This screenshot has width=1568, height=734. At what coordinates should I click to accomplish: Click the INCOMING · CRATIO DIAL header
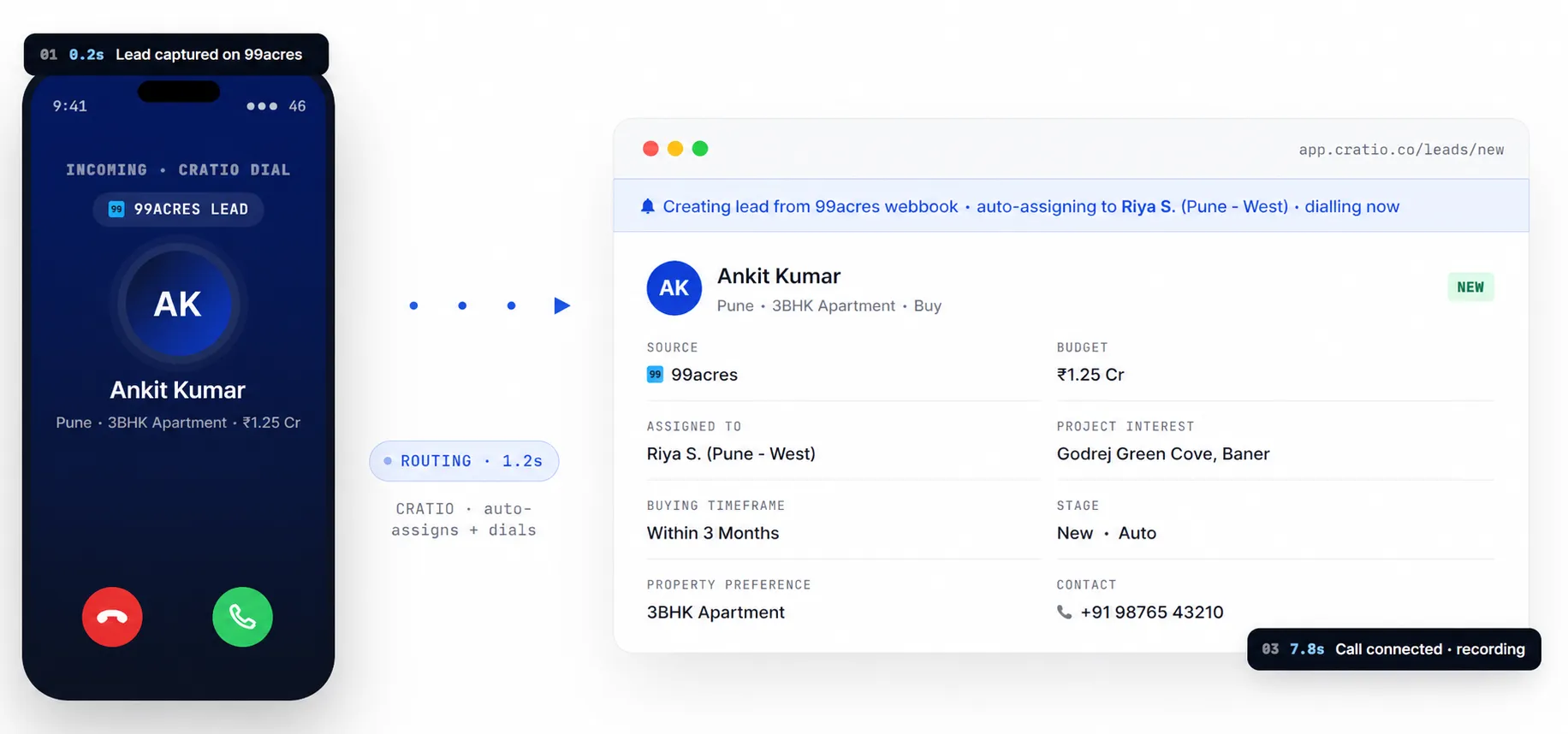pos(178,170)
